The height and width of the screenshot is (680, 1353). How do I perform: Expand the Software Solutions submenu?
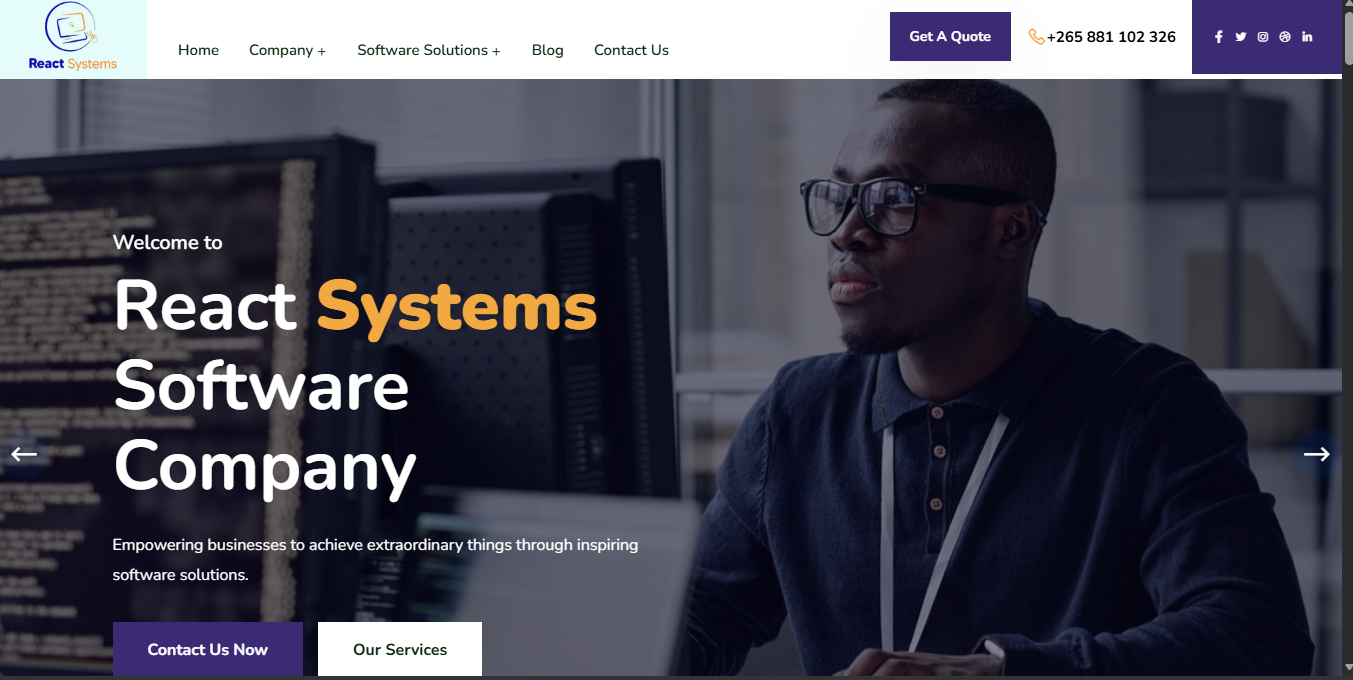click(x=429, y=50)
